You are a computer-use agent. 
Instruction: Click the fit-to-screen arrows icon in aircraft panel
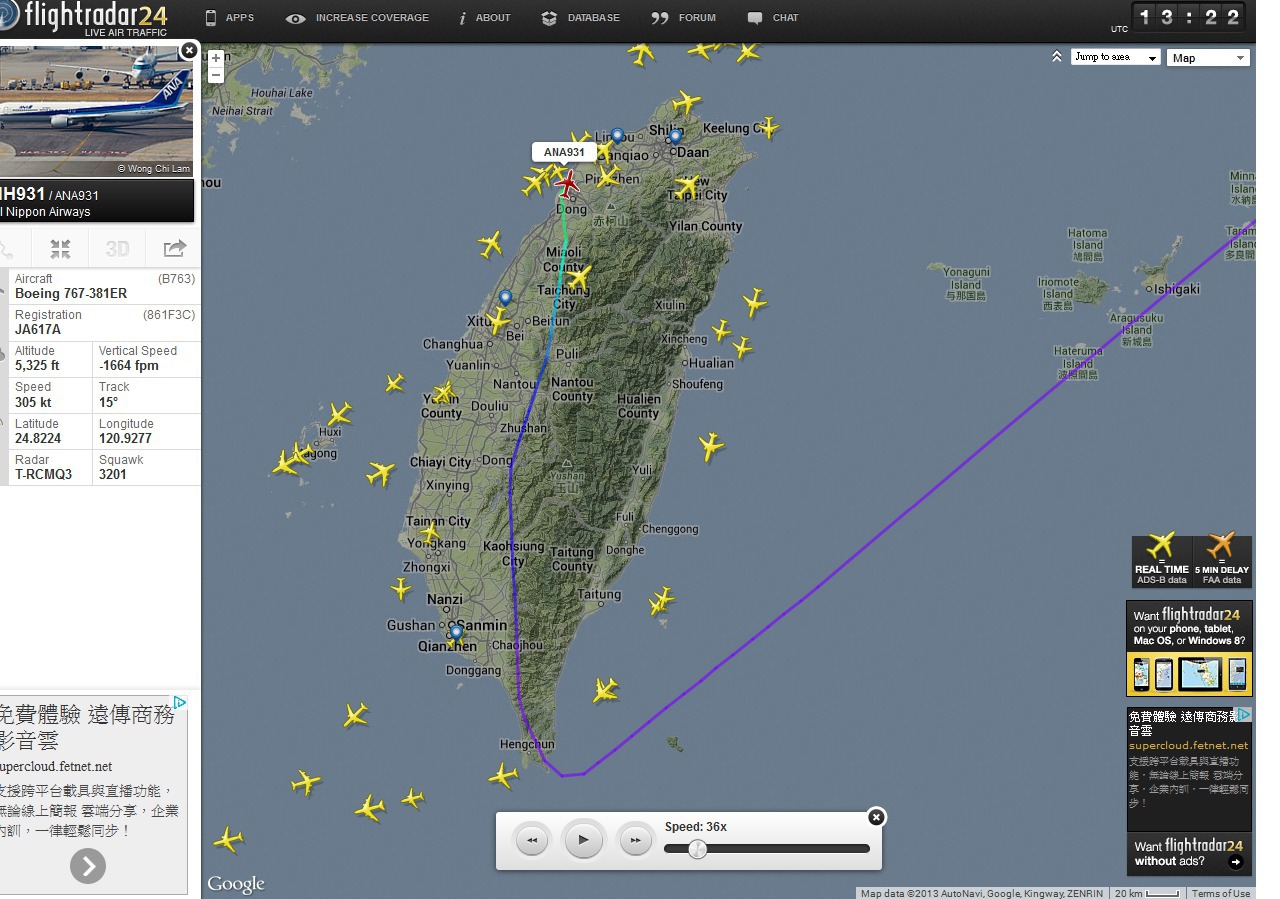click(x=60, y=249)
